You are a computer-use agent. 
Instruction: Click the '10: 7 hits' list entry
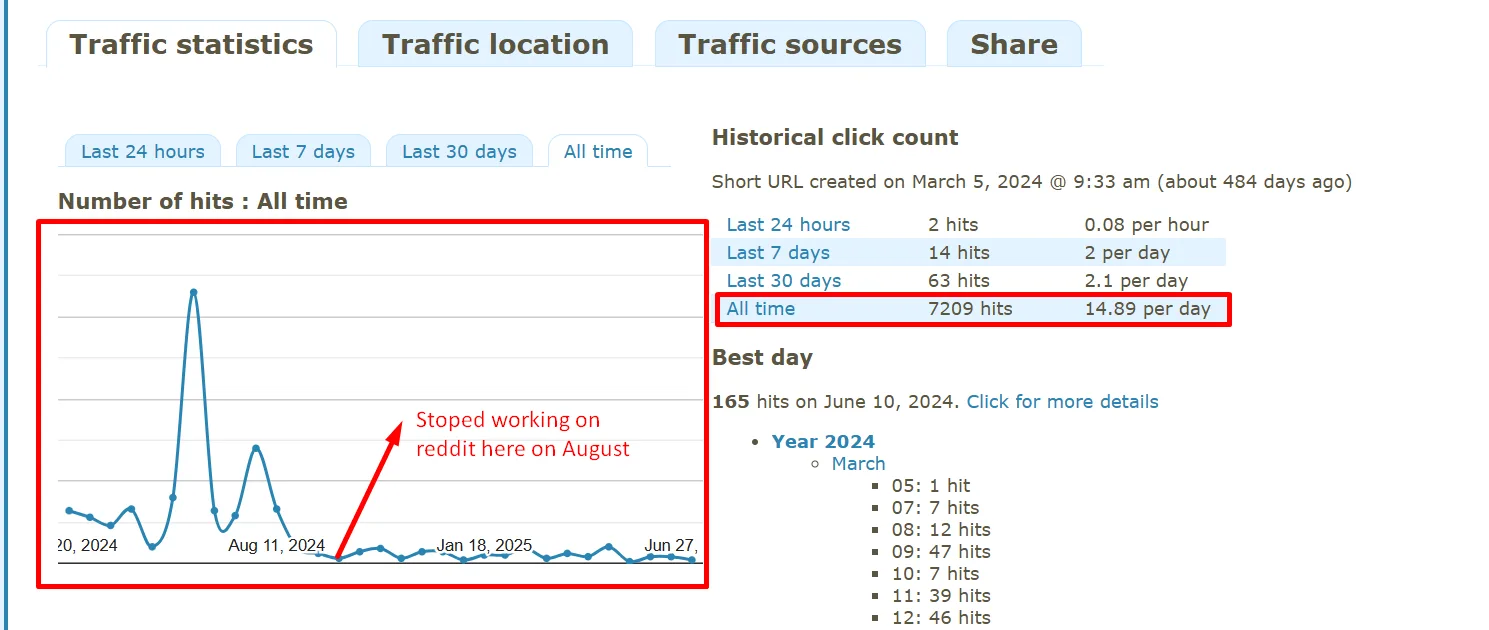click(x=935, y=574)
